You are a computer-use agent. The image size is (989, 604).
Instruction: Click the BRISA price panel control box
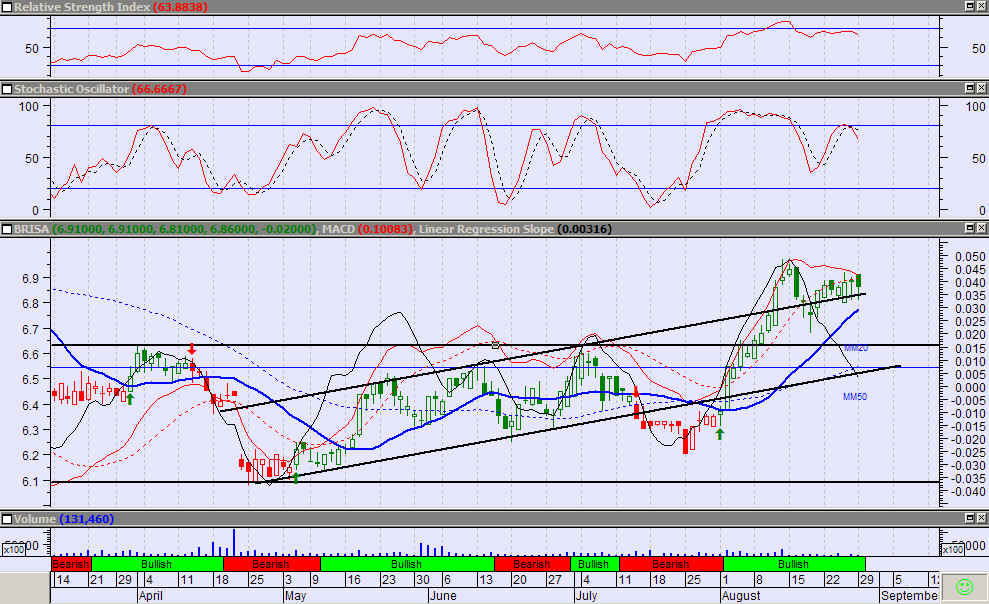[x=7, y=229]
